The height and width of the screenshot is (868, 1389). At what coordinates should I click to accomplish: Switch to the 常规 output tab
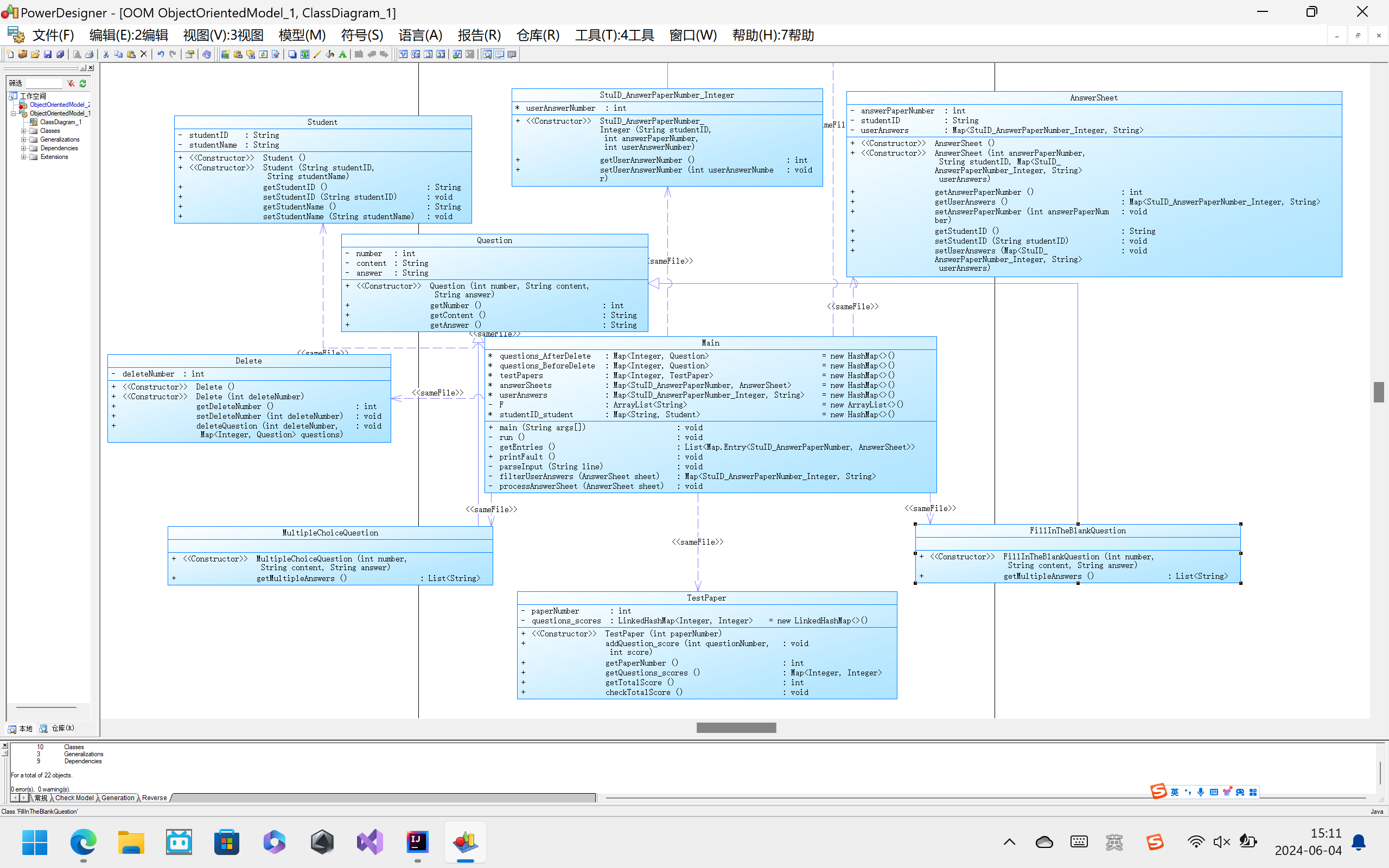[41, 798]
